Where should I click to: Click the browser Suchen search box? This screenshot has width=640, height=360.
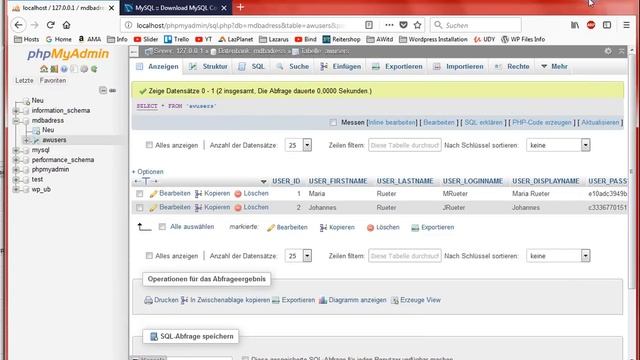coord(476,25)
